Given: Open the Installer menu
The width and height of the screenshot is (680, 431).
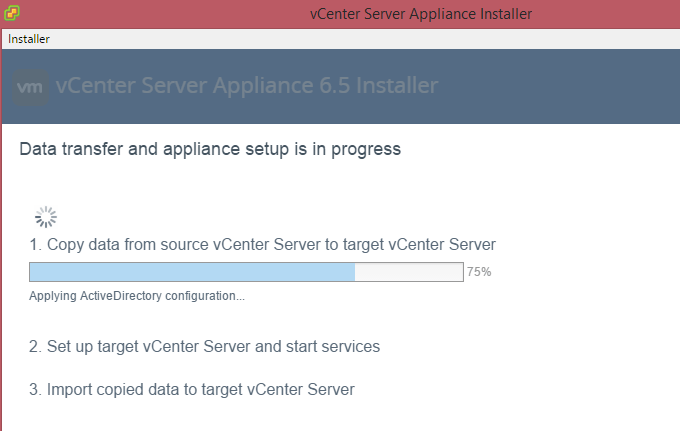Looking at the screenshot, I should (29, 39).
